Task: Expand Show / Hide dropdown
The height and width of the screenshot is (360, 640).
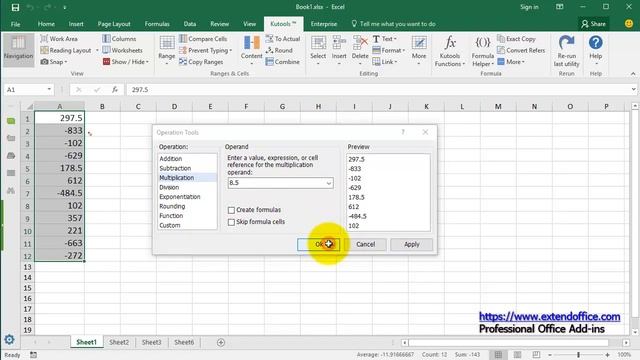Action: tap(147, 62)
